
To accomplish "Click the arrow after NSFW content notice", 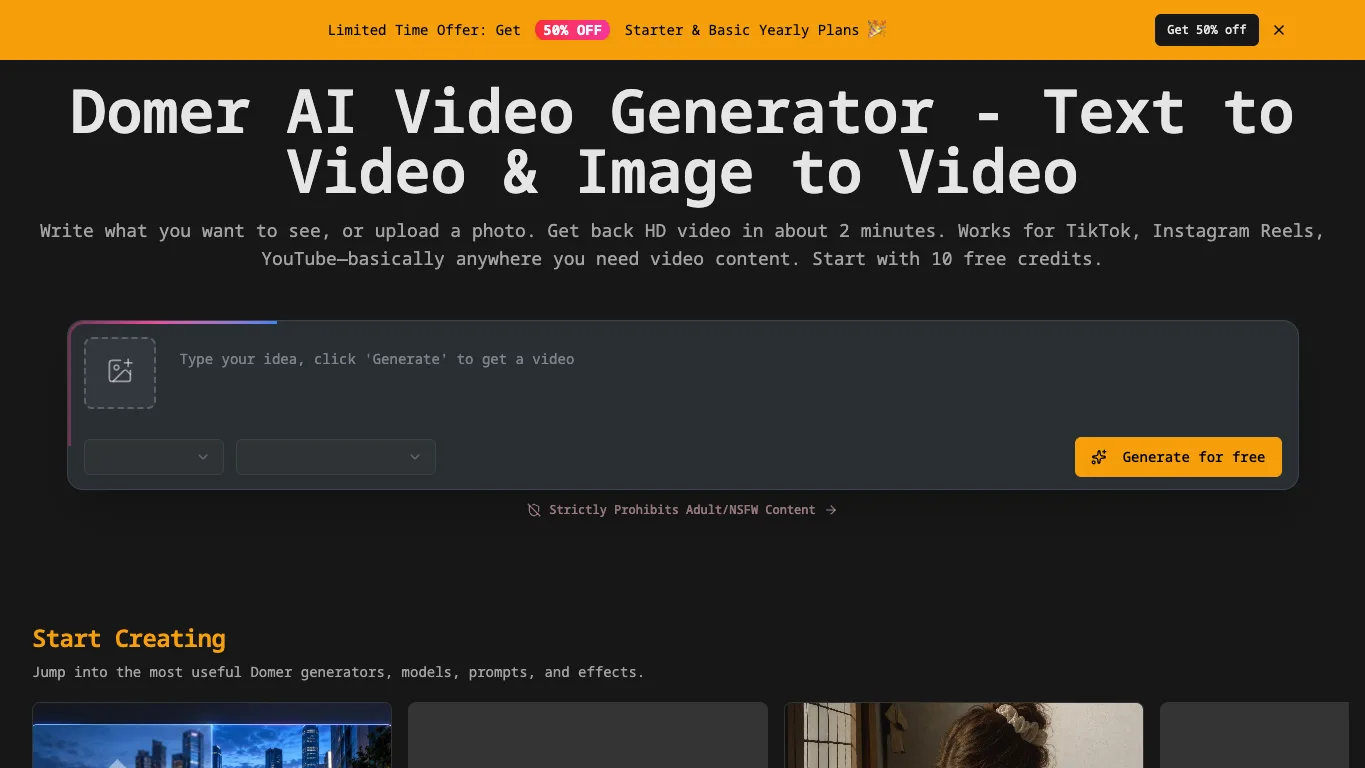I will pyautogui.click(x=831, y=510).
